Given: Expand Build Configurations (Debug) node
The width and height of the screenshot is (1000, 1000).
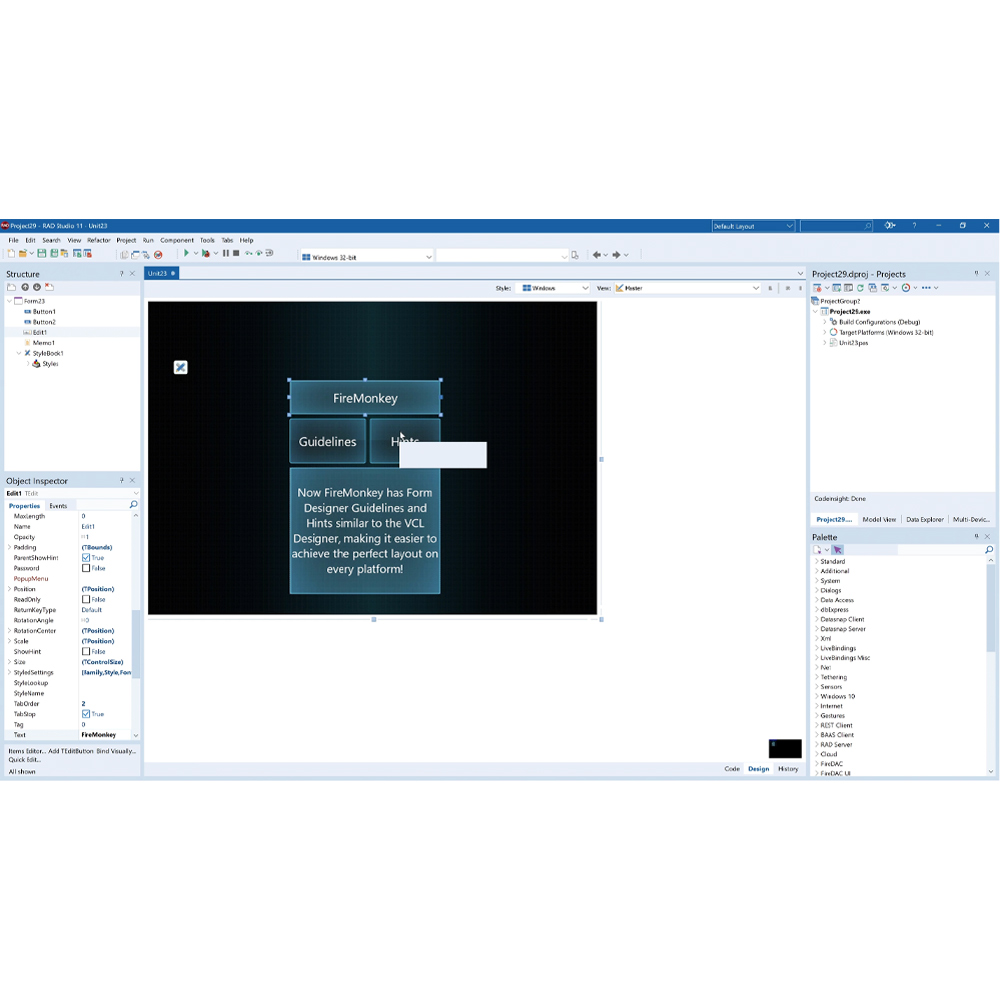Looking at the screenshot, I should click(825, 322).
